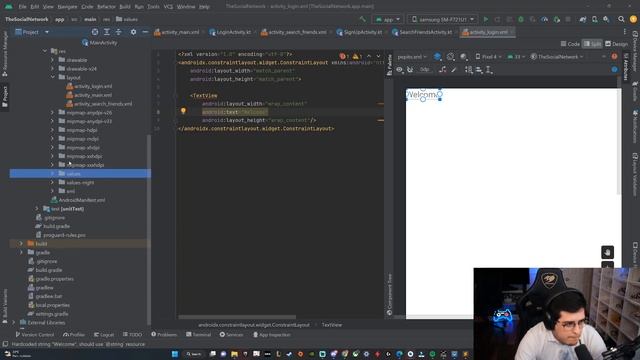Switch to LoginActivity.kt tab
This screenshot has width=640, height=360.
[x=230, y=32]
